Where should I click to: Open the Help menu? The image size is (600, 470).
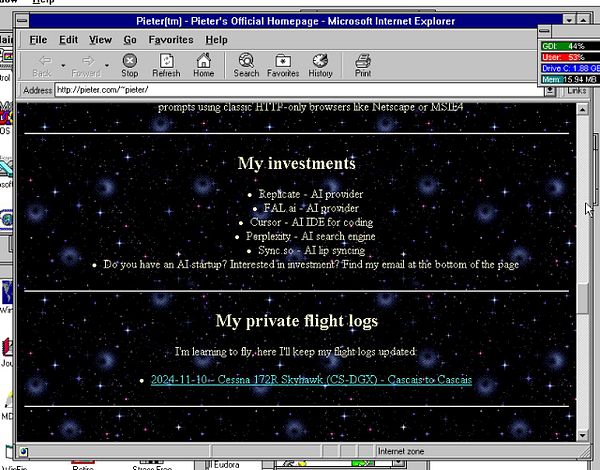click(x=216, y=40)
